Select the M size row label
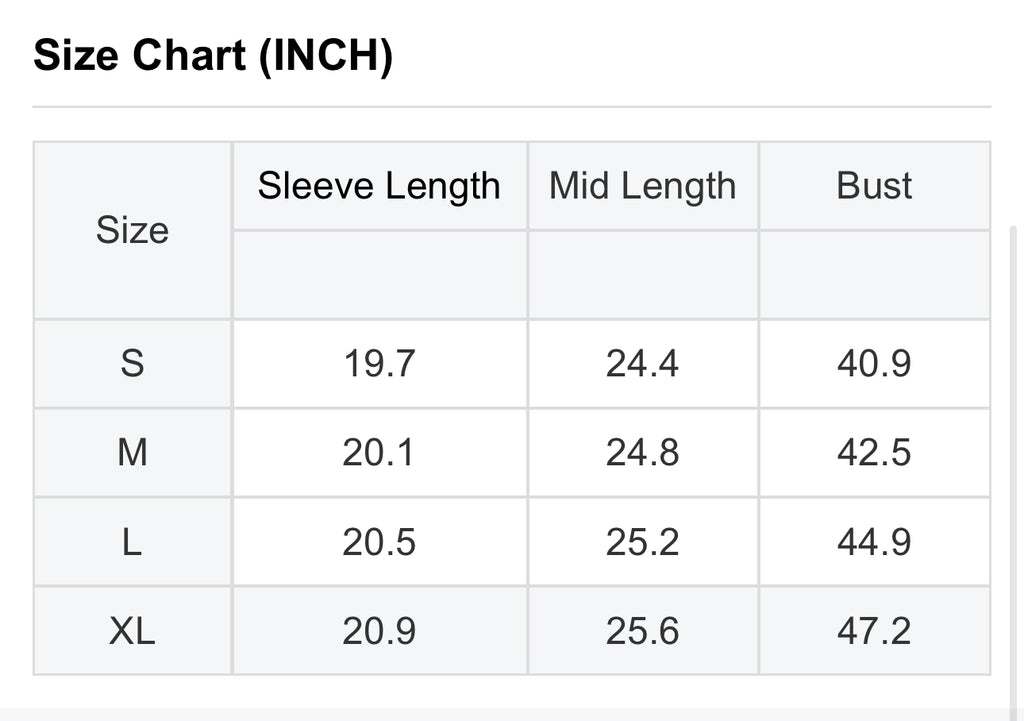 (x=133, y=453)
